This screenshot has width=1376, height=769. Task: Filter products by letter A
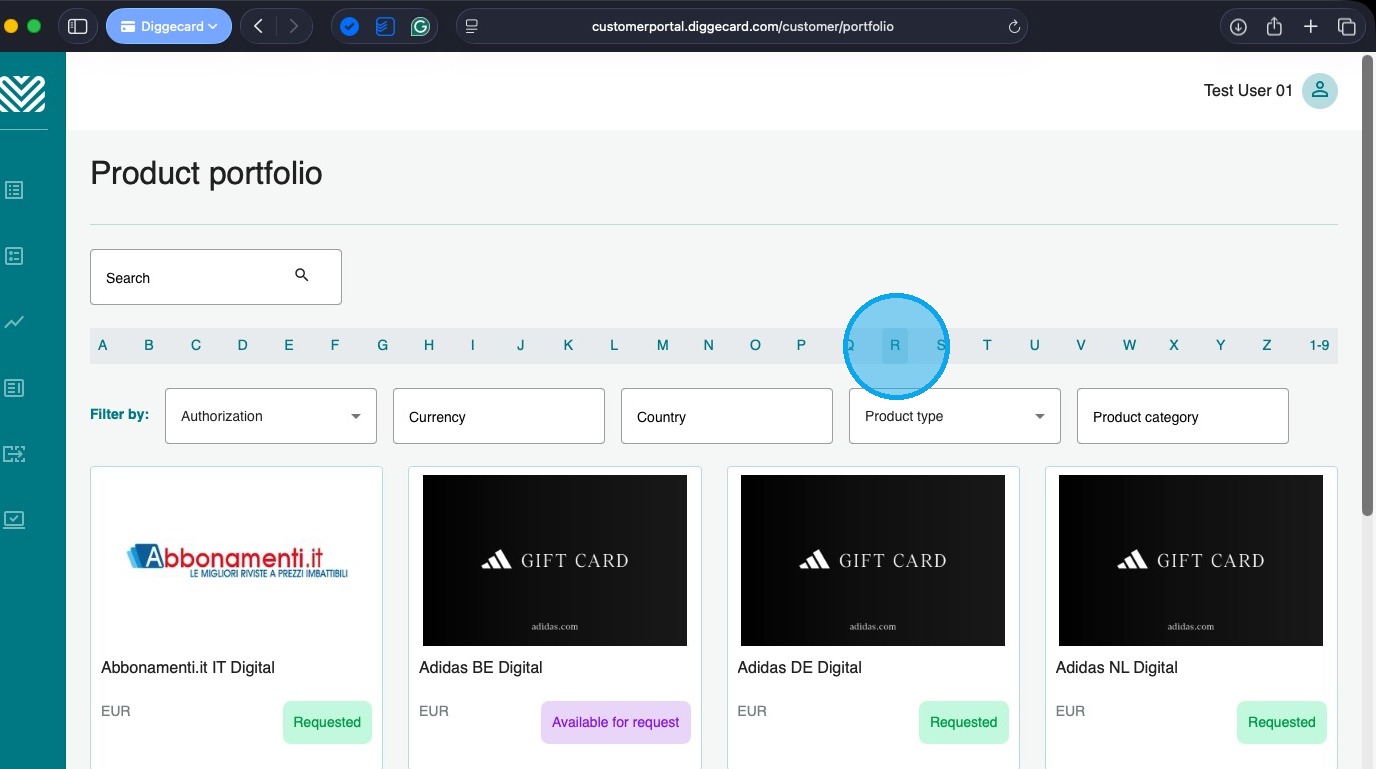(x=103, y=346)
